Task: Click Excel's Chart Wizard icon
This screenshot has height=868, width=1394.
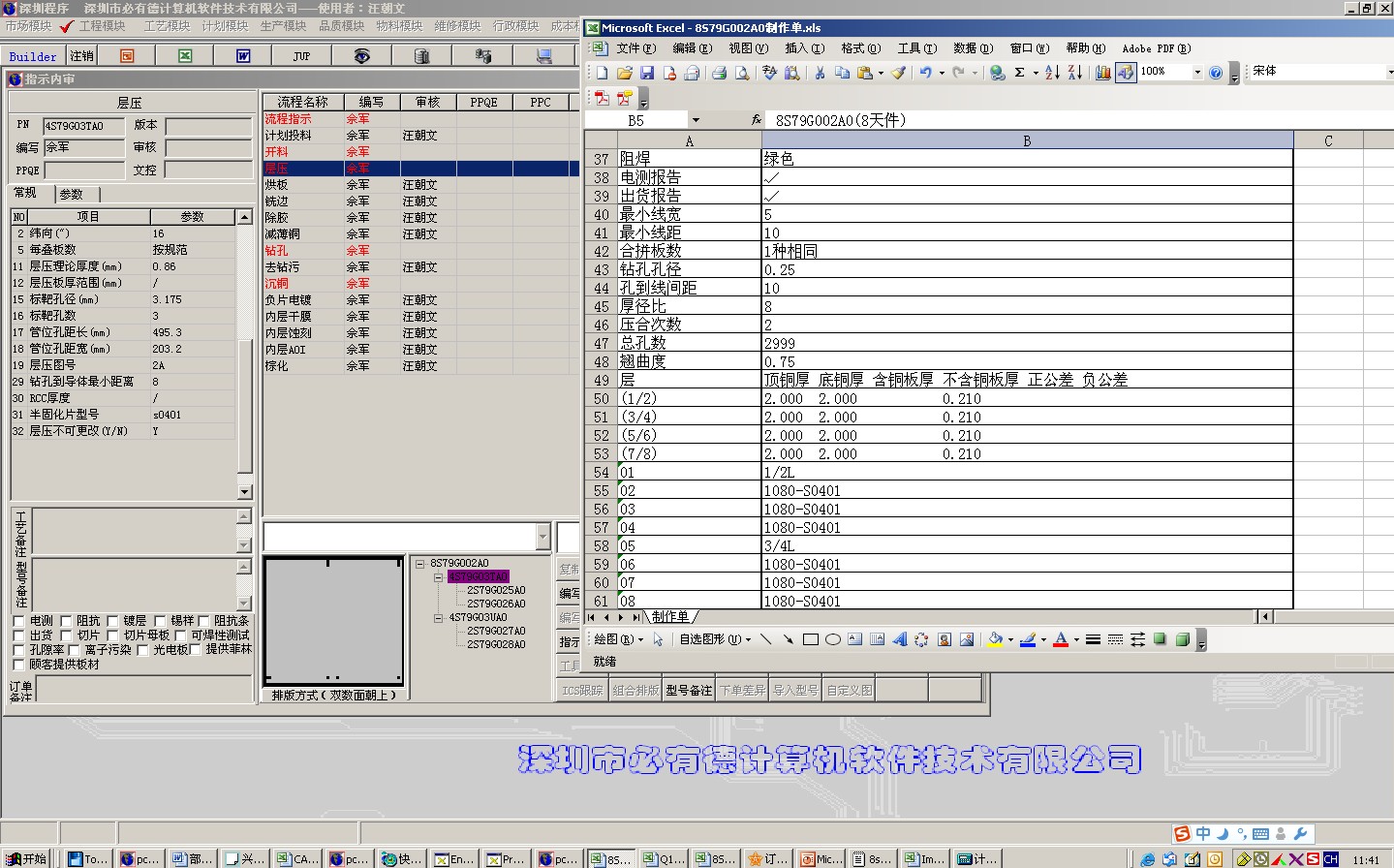Action: pos(1102,72)
